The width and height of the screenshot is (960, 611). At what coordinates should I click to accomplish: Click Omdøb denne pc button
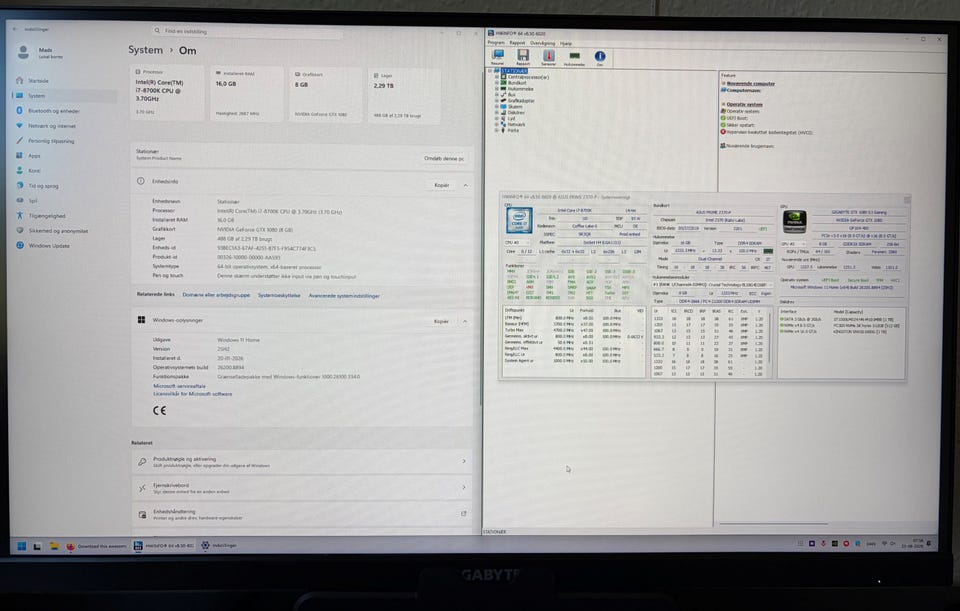tap(444, 159)
